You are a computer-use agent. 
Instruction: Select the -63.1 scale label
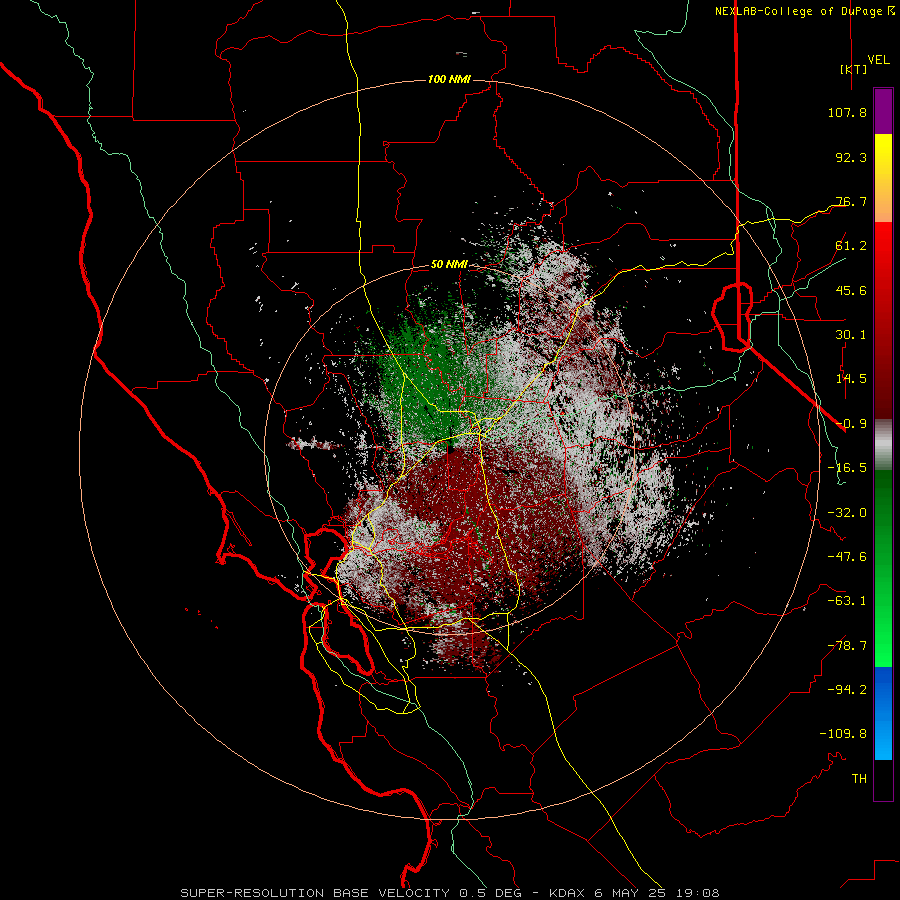pos(847,601)
